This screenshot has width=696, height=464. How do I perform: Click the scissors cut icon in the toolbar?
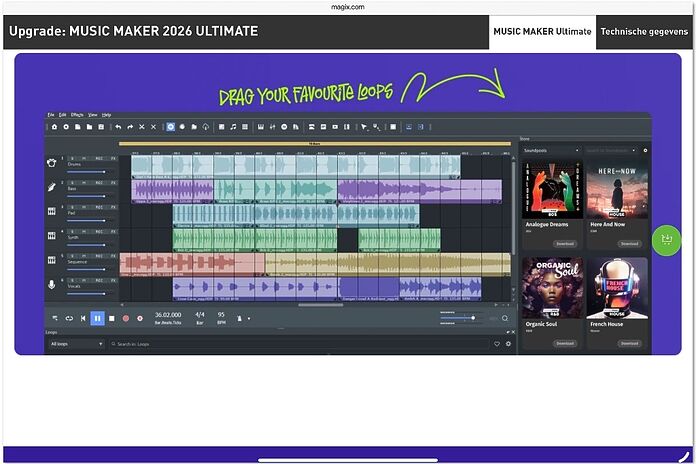pyautogui.click(x=142, y=127)
